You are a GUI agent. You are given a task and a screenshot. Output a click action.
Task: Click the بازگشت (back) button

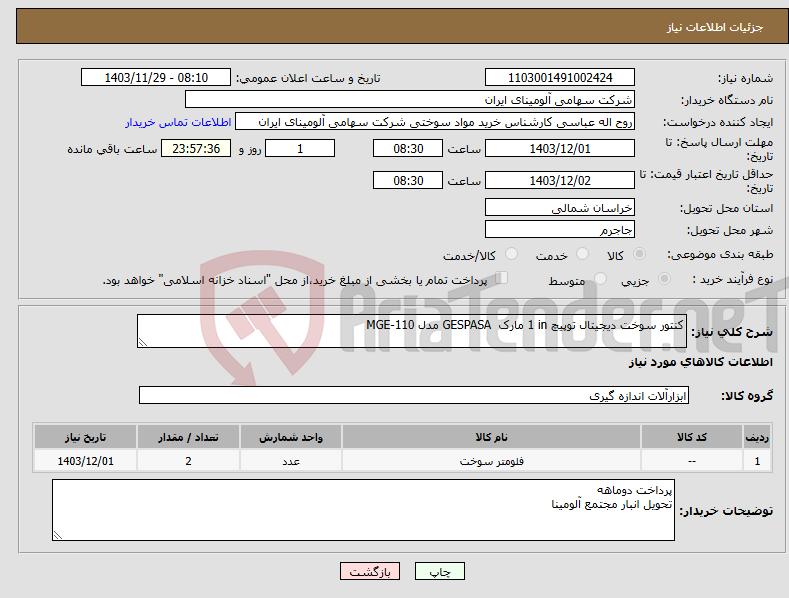click(x=370, y=571)
